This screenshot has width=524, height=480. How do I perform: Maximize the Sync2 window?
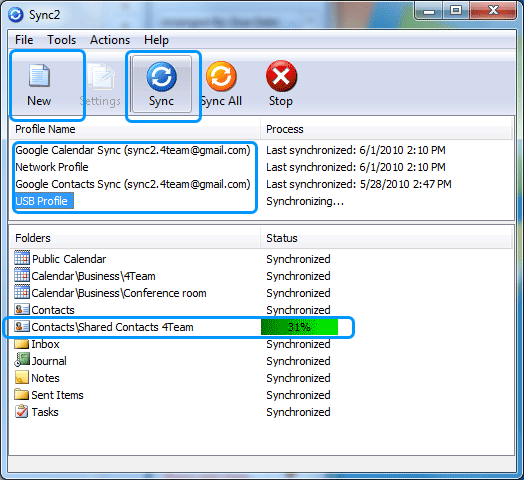coord(456,10)
